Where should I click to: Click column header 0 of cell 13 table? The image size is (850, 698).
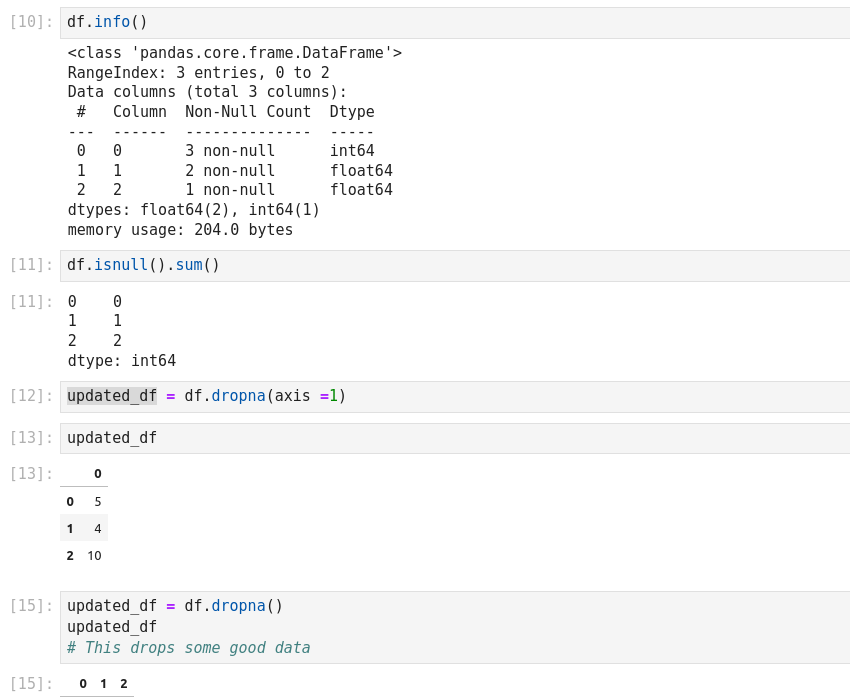point(97,474)
